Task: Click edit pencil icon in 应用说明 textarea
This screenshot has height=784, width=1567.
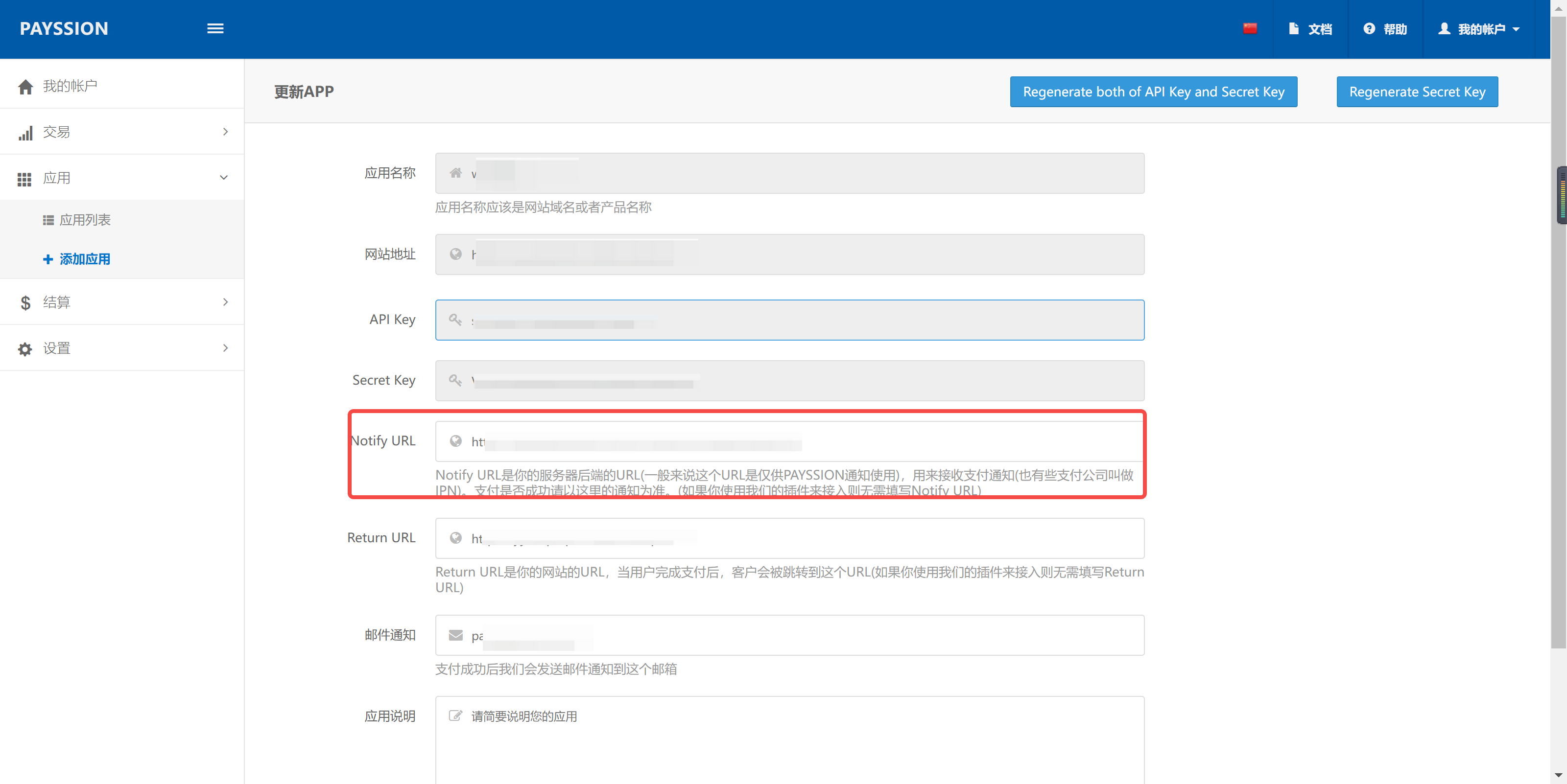Action: click(x=455, y=715)
